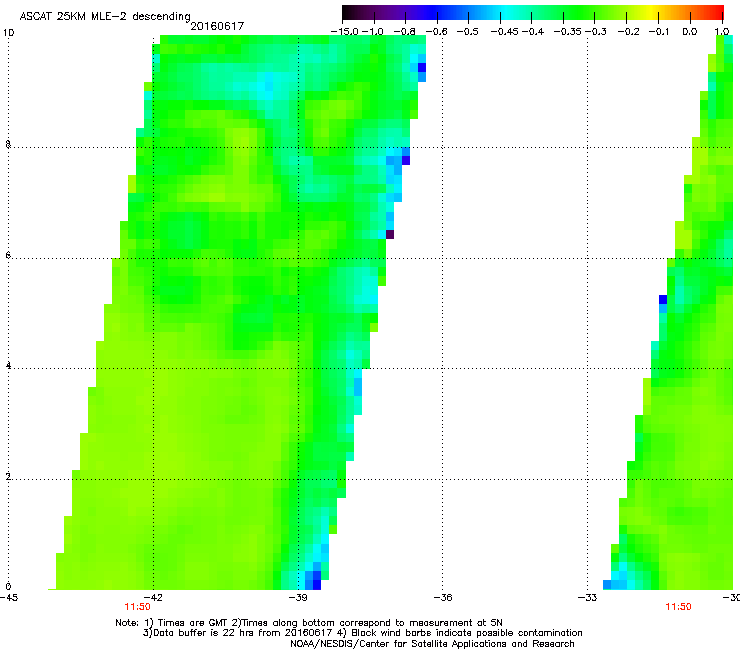Screen dimensions: 740x650
Task: Click the note line starting 'Note: 1) Times are GMT'
Action: [309, 623]
